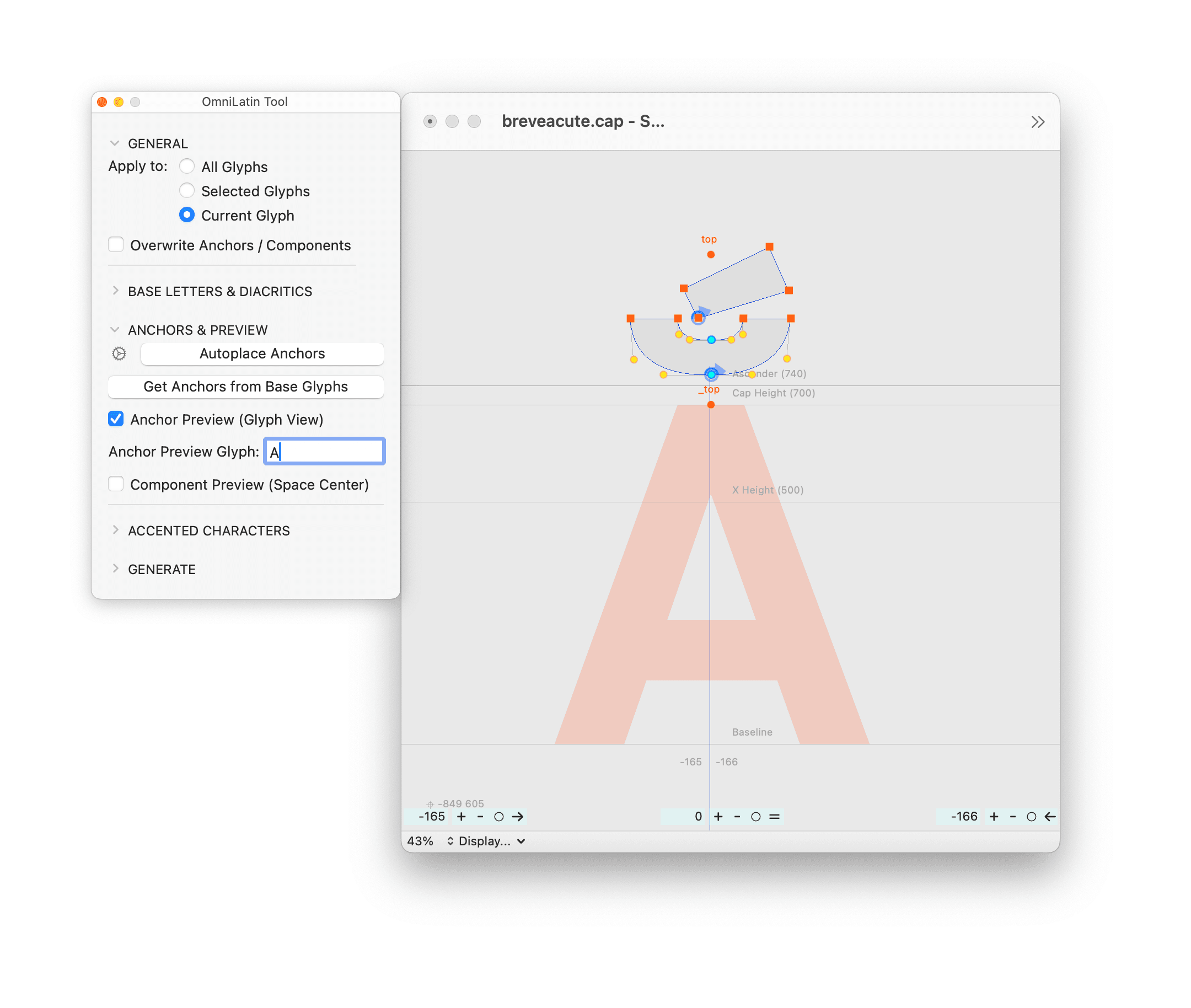
Task: Click circle icon beside width value 0
Action: coord(755,817)
